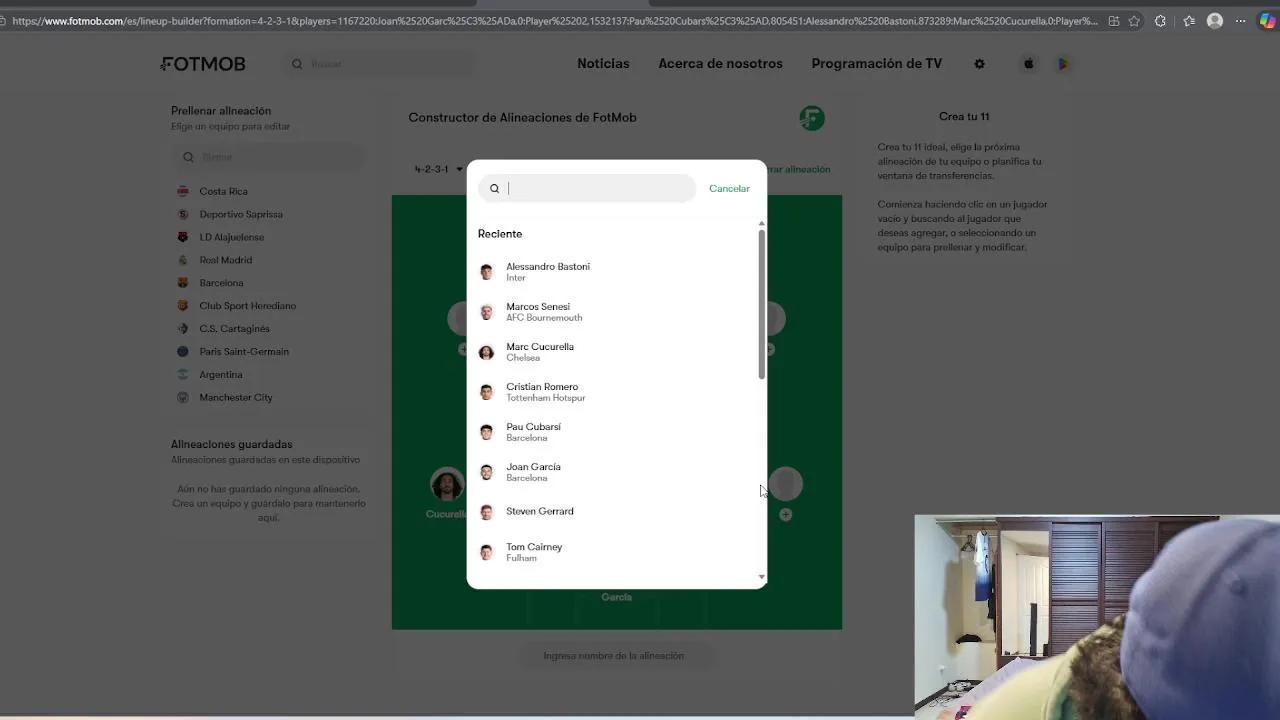Click Joan García's avatar in the list
Screen dimensions: 1280x720
[486, 472]
